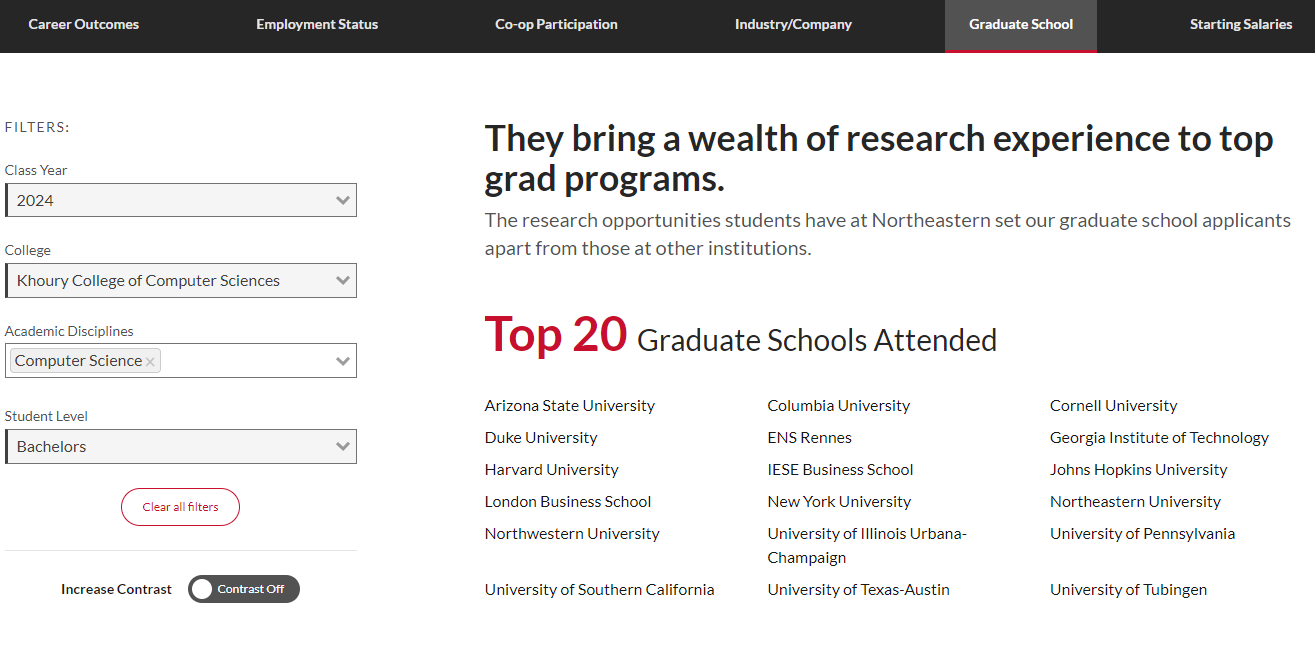Click the Georgia Institute of Technology entry
Viewport: 1315px width, 665px height.
tap(1159, 438)
